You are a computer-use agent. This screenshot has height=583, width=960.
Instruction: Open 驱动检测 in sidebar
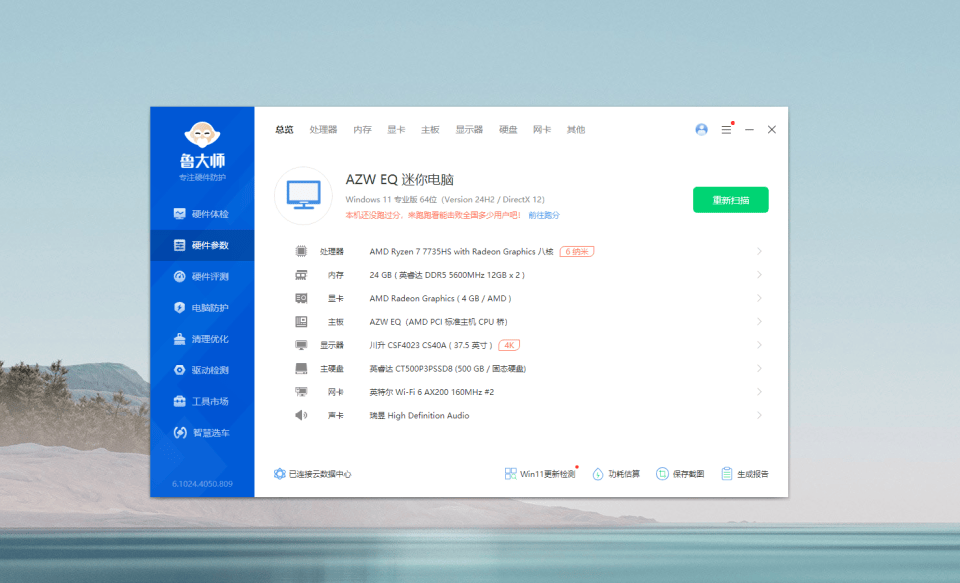point(202,370)
